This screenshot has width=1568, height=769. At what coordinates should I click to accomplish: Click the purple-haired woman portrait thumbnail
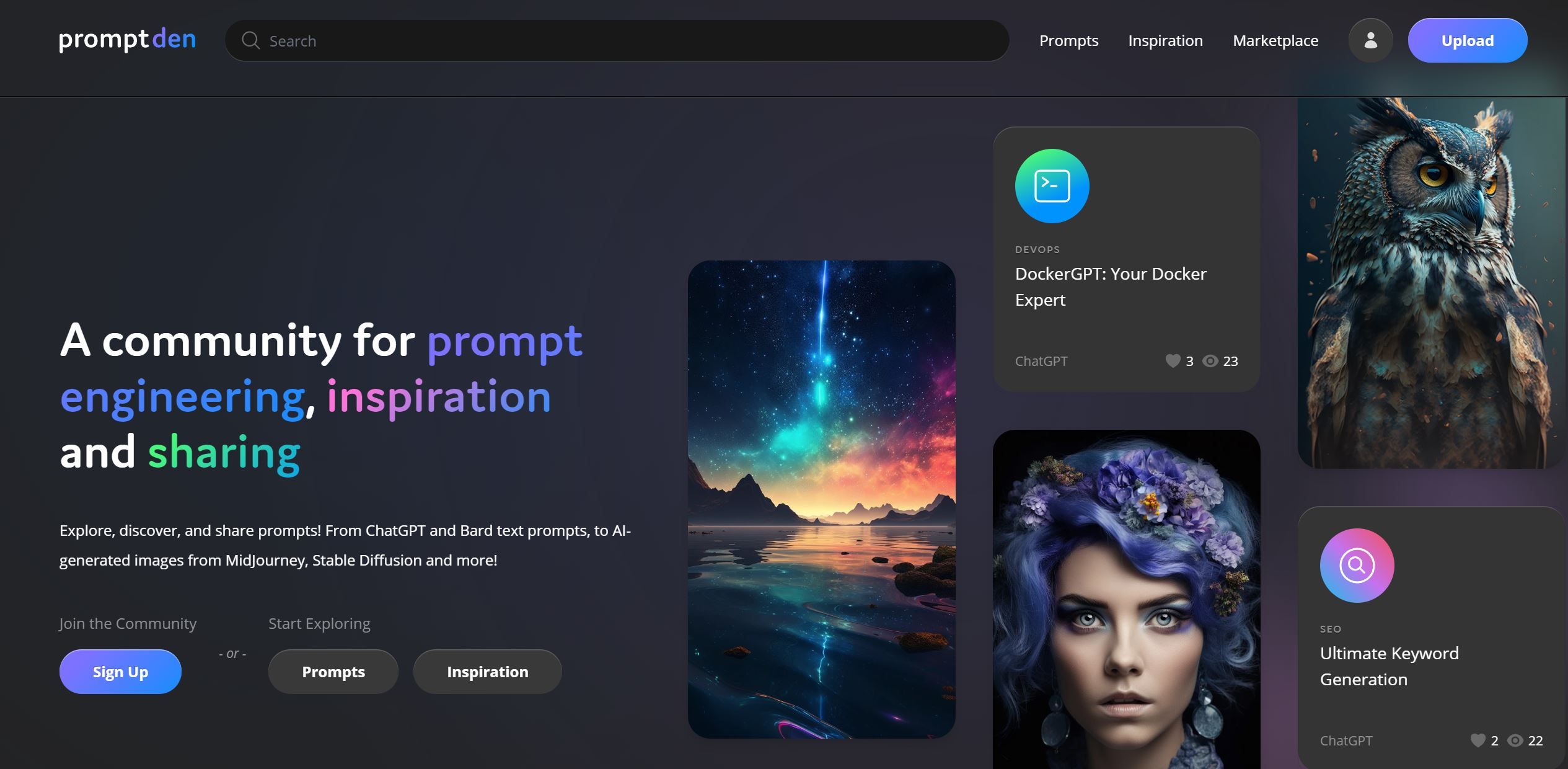click(1127, 599)
